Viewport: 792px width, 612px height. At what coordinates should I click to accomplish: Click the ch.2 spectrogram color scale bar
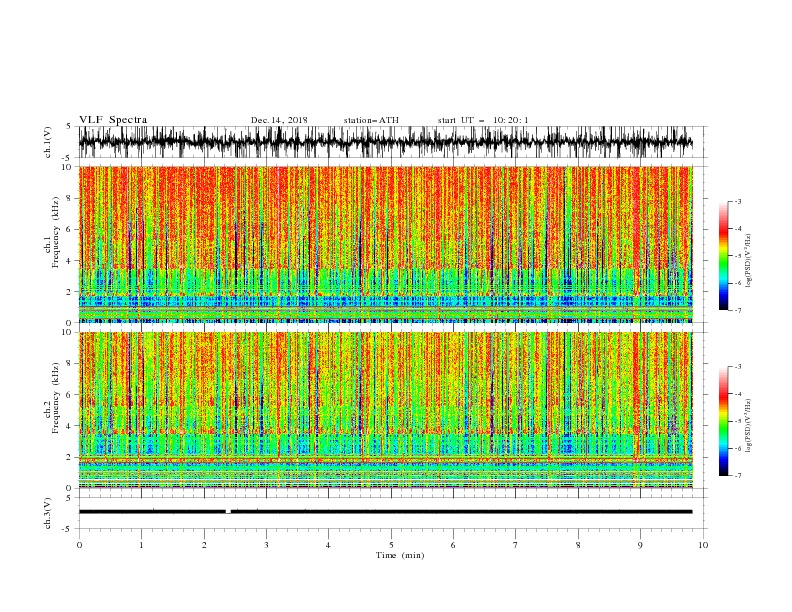pyautogui.click(x=724, y=421)
